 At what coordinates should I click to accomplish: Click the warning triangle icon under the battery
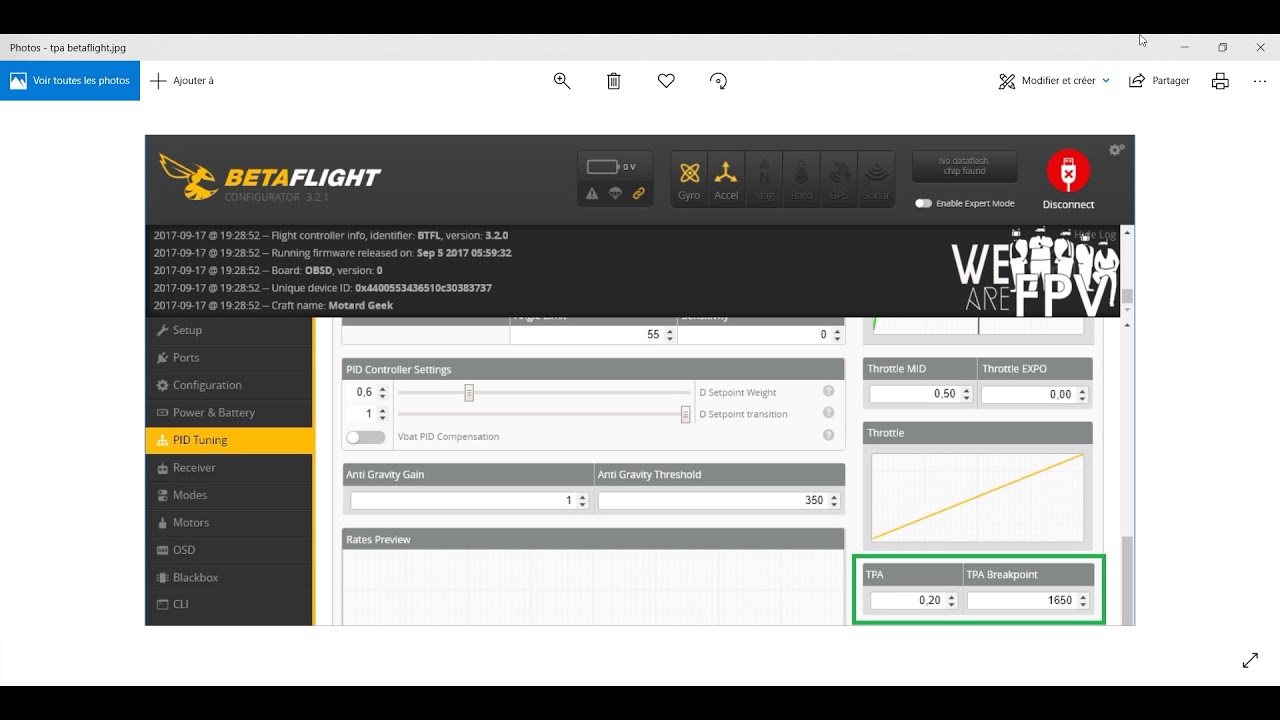[x=592, y=194]
